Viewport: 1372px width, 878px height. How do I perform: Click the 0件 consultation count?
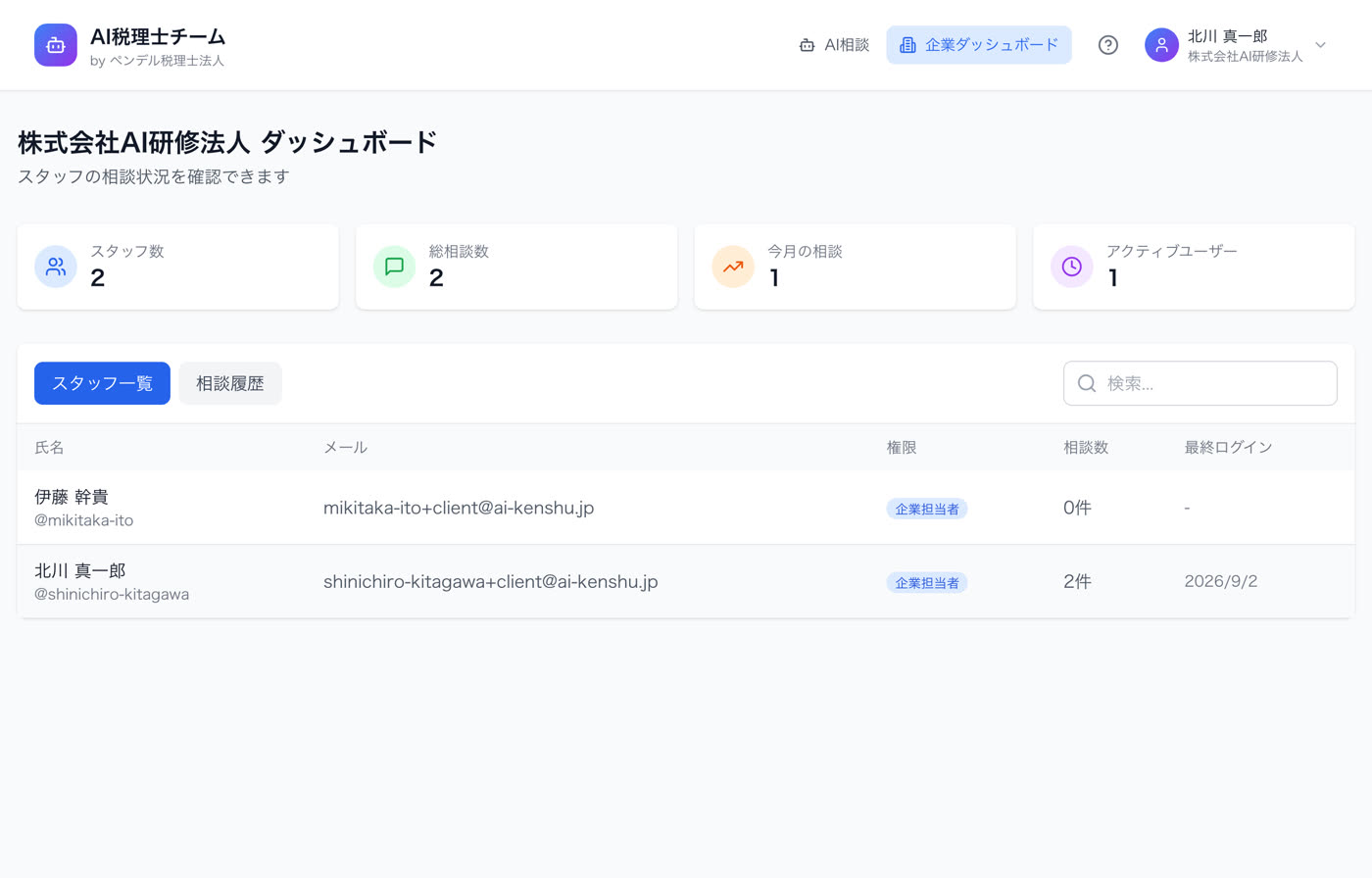coord(1077,508)
